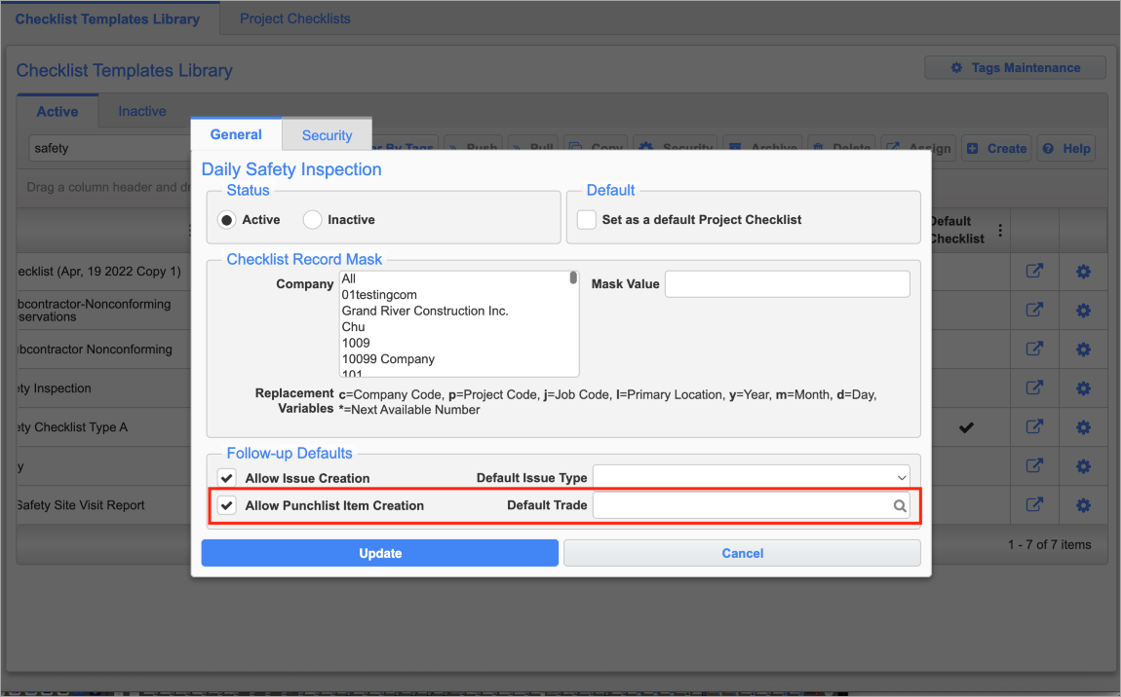1121x697 pixels.
Task: Click '1 - 7 of 7 items' pager text
Action: click(x=1050, y=545)
